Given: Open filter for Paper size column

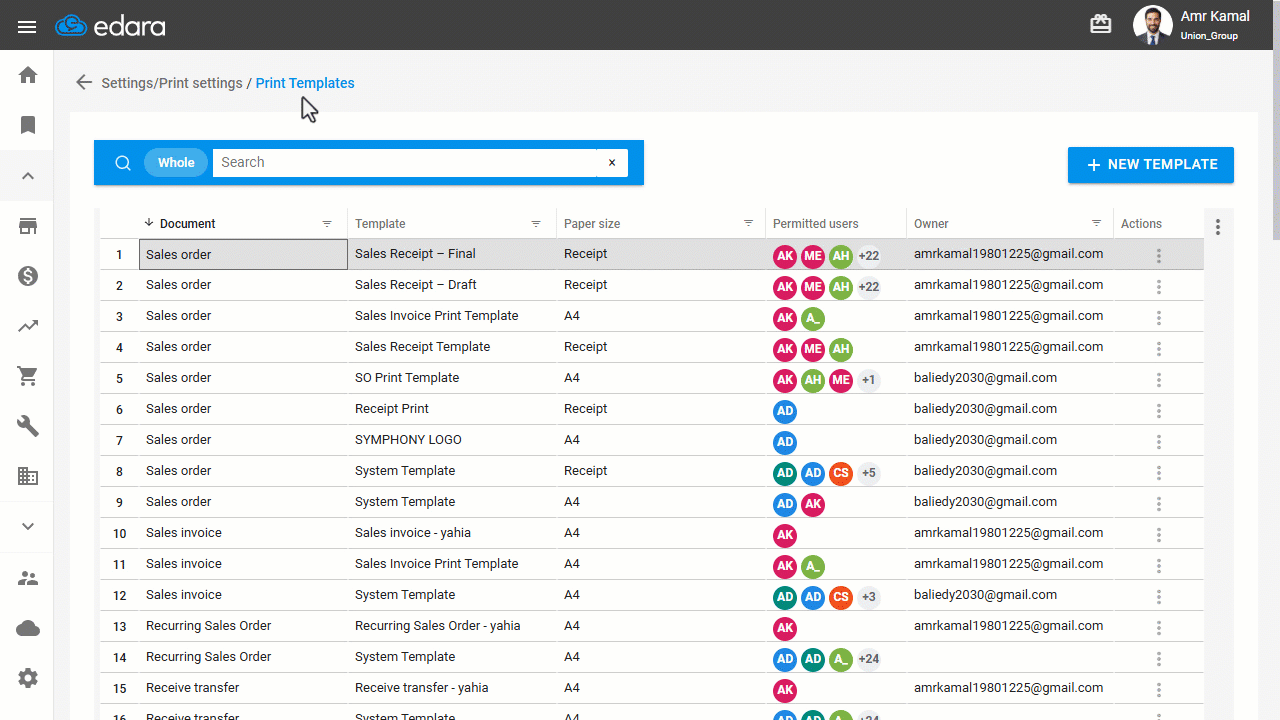Looking at the screenshot, I should 749,224.
